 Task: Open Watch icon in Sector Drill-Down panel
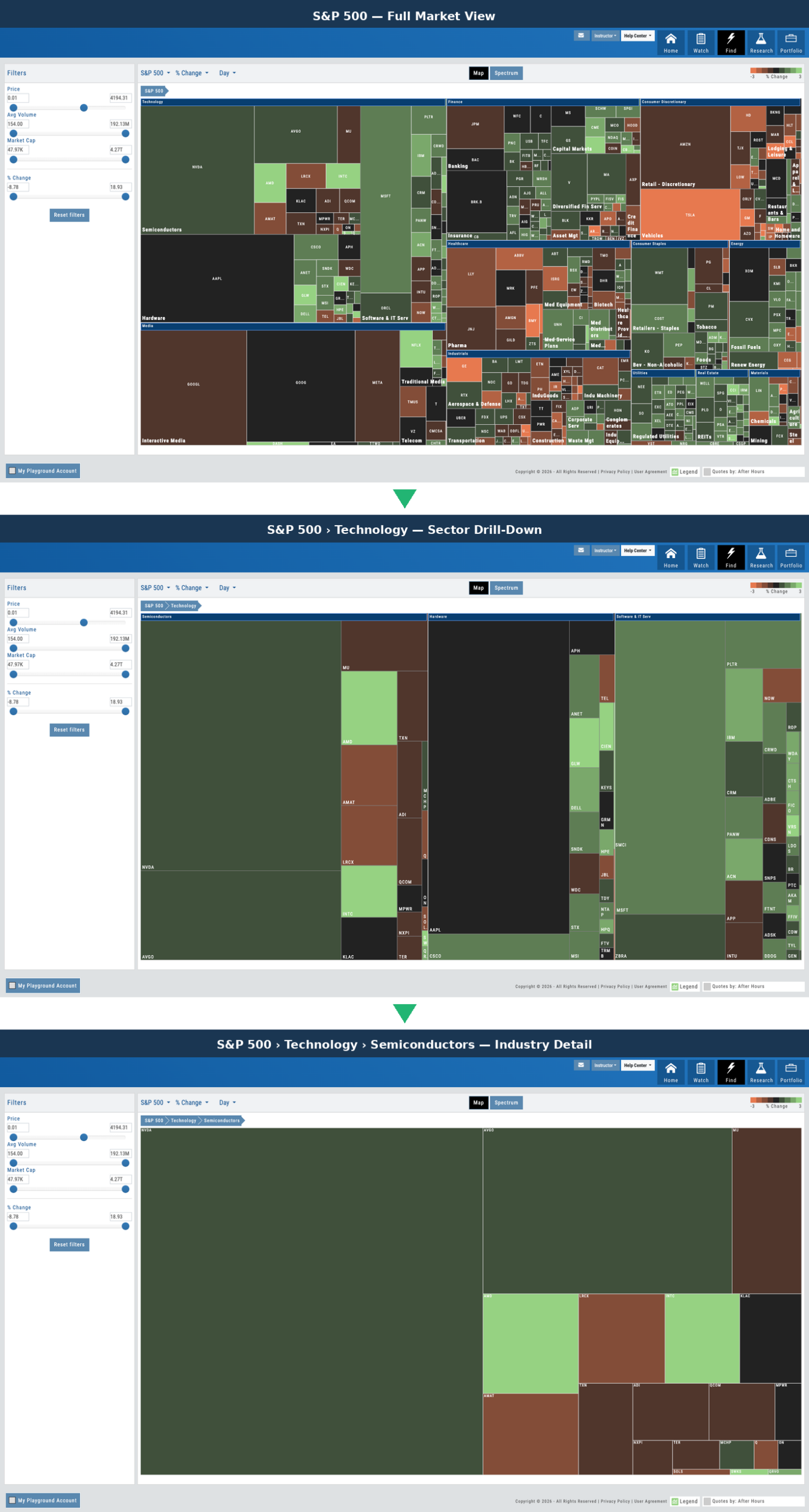(x=700, y=557)
